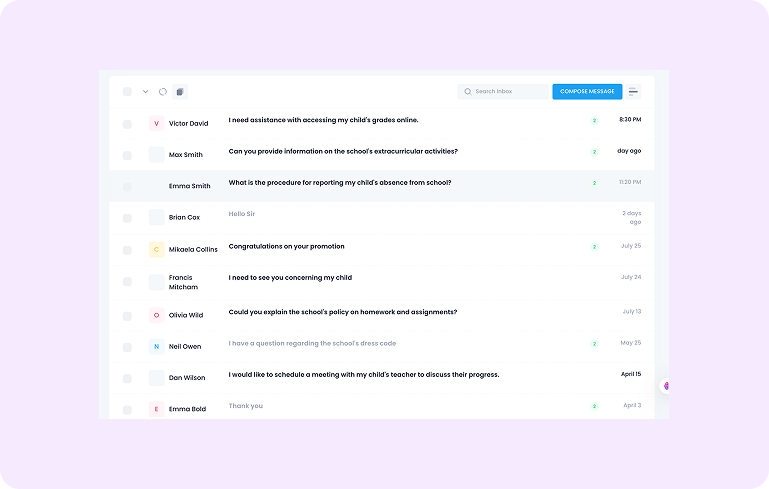Click the sender name Neil Owen
The width and height of the screenshot is (769, 489).
tap(185, 347)
